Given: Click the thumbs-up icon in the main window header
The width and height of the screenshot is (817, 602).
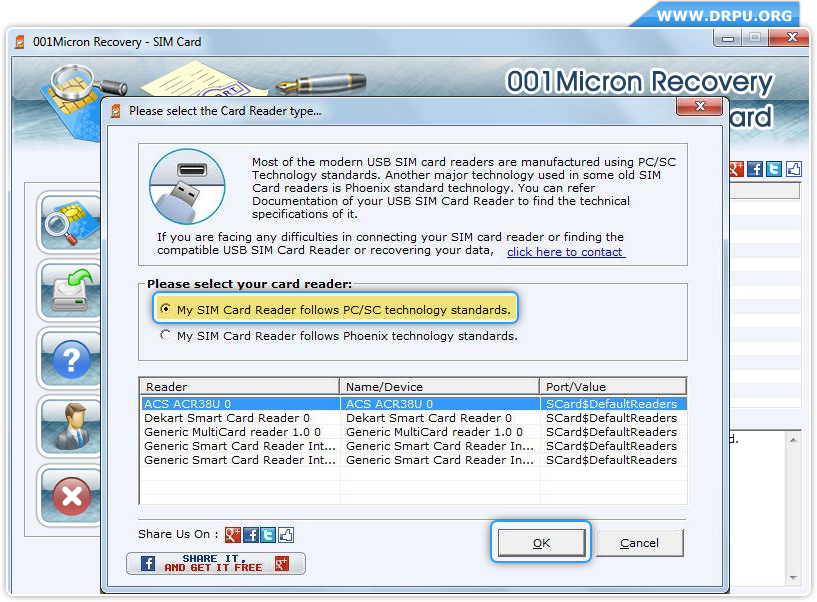Looking at the screenshot, I should 794,169.
